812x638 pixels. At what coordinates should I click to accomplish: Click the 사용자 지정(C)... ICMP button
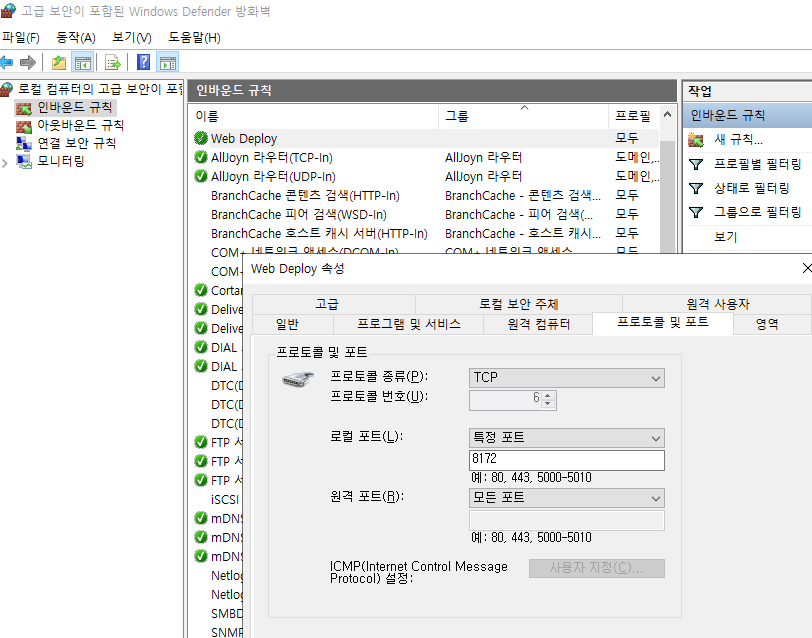[597, 568]
